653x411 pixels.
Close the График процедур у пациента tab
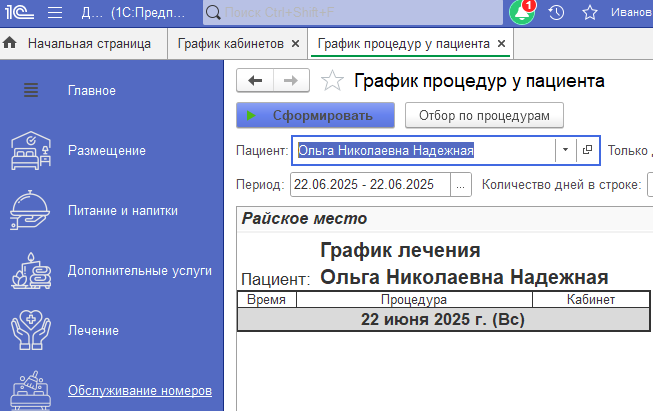[501, 44]
